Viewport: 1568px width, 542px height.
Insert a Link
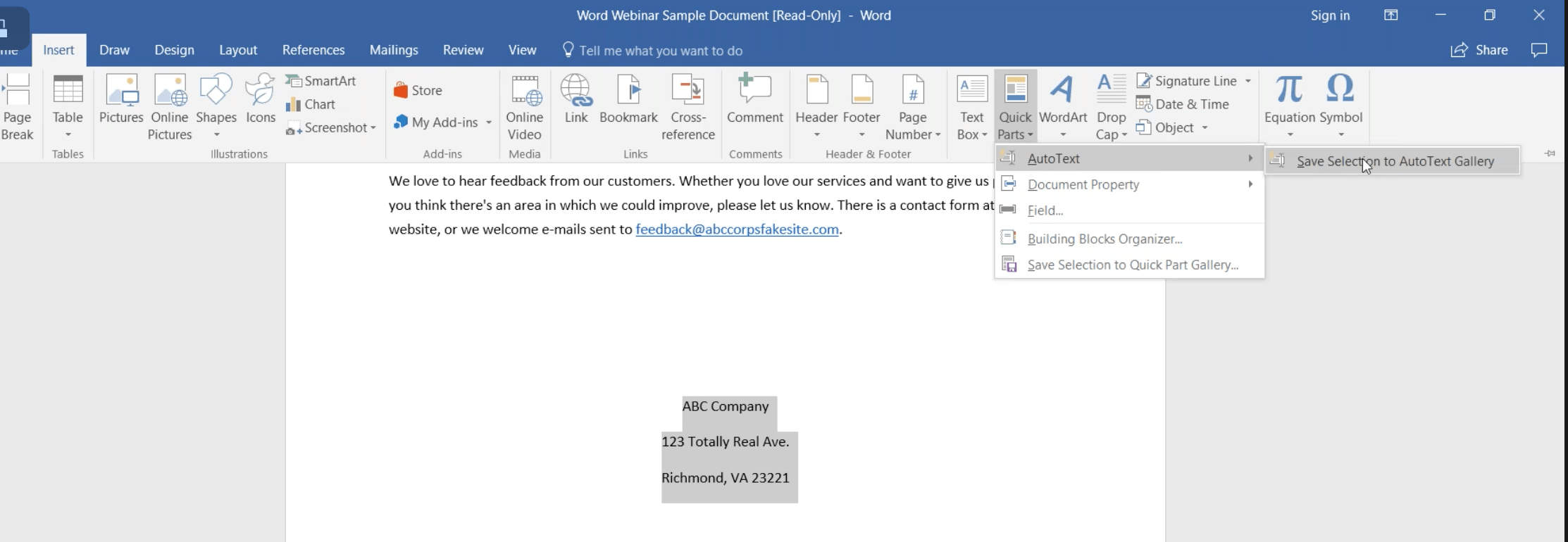[576, 100]
